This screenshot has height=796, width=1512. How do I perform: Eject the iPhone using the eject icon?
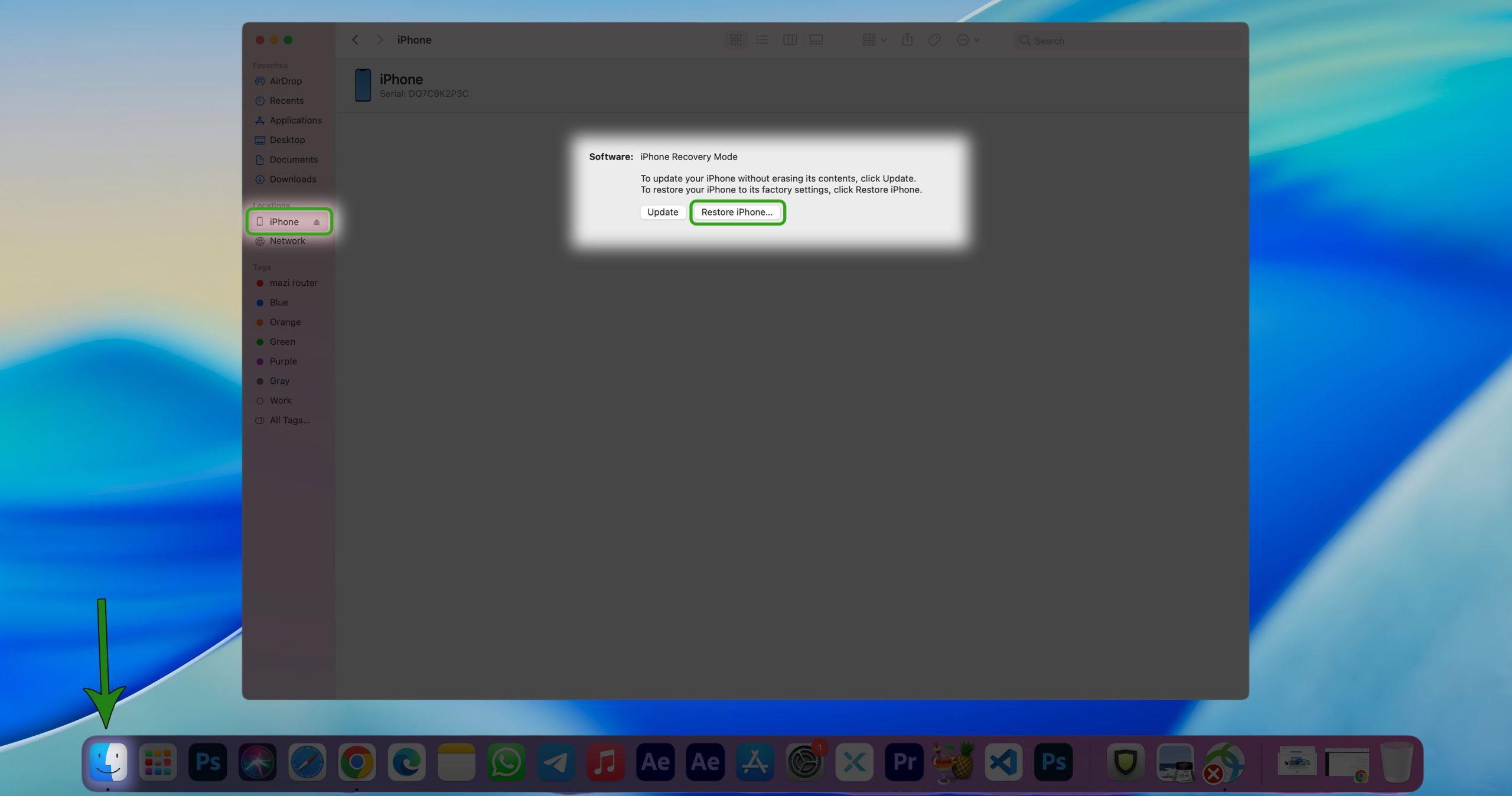click(317, 222)
